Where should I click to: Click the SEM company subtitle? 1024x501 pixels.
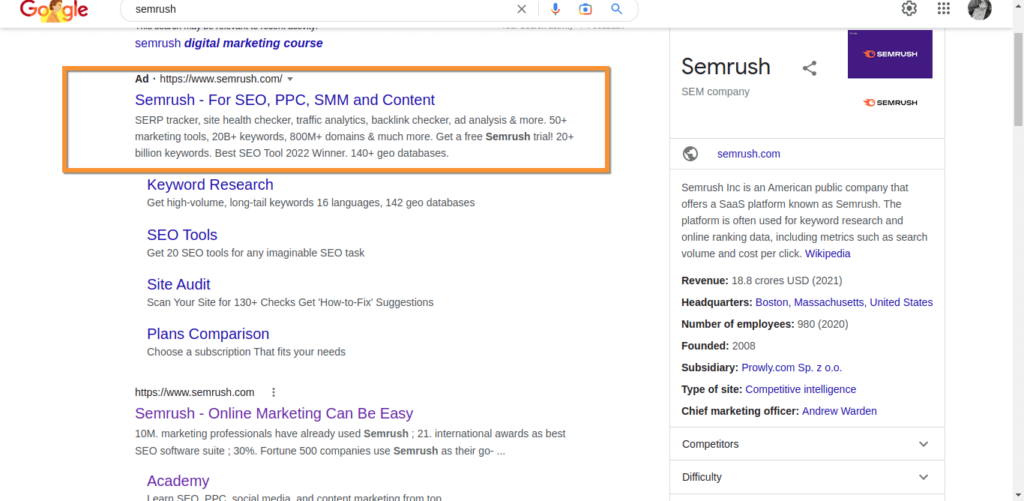[x=715, y=92]
